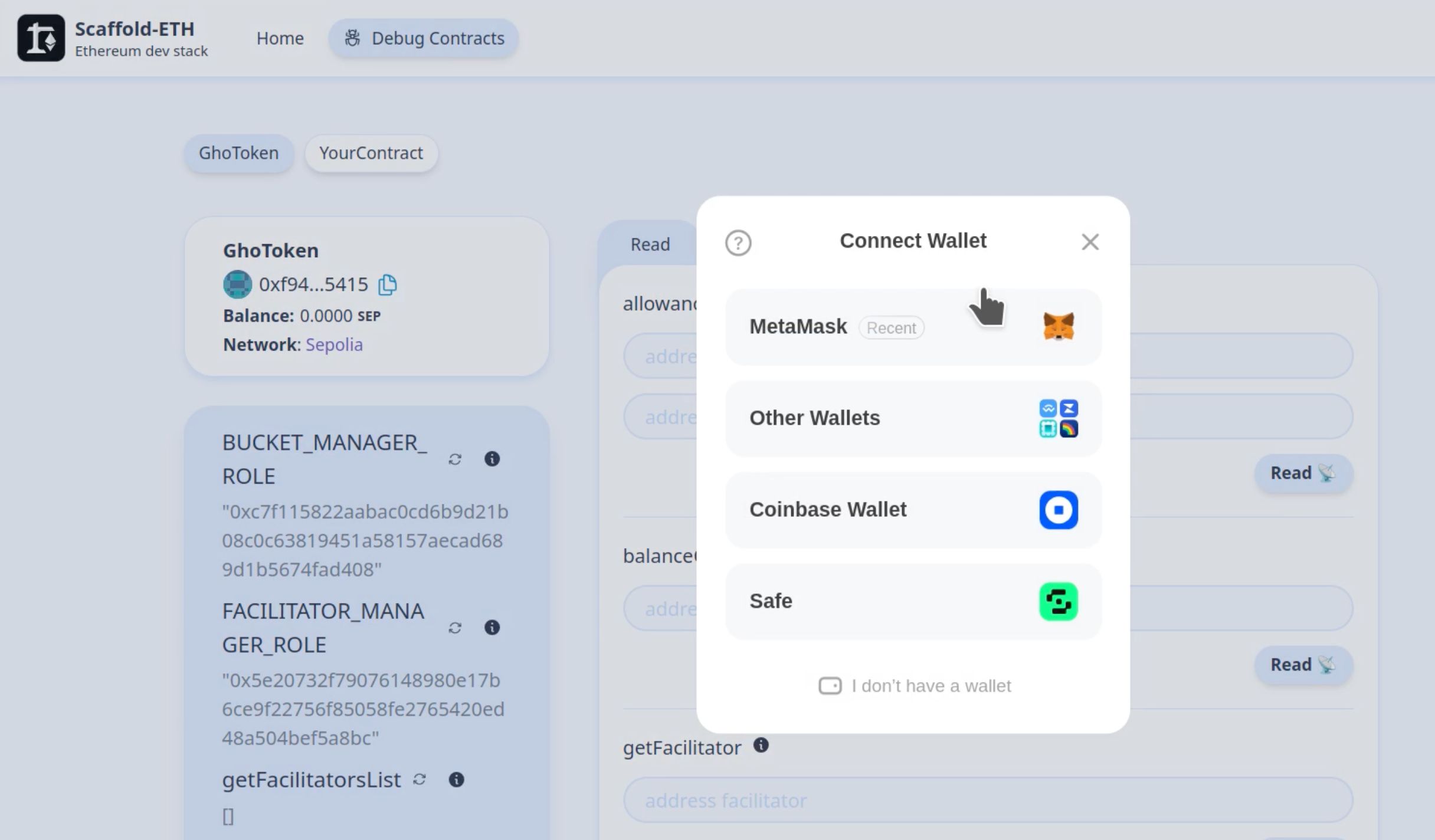Focus the address facilitator input field
1435x840 pixels.
[x=988, y=800]
